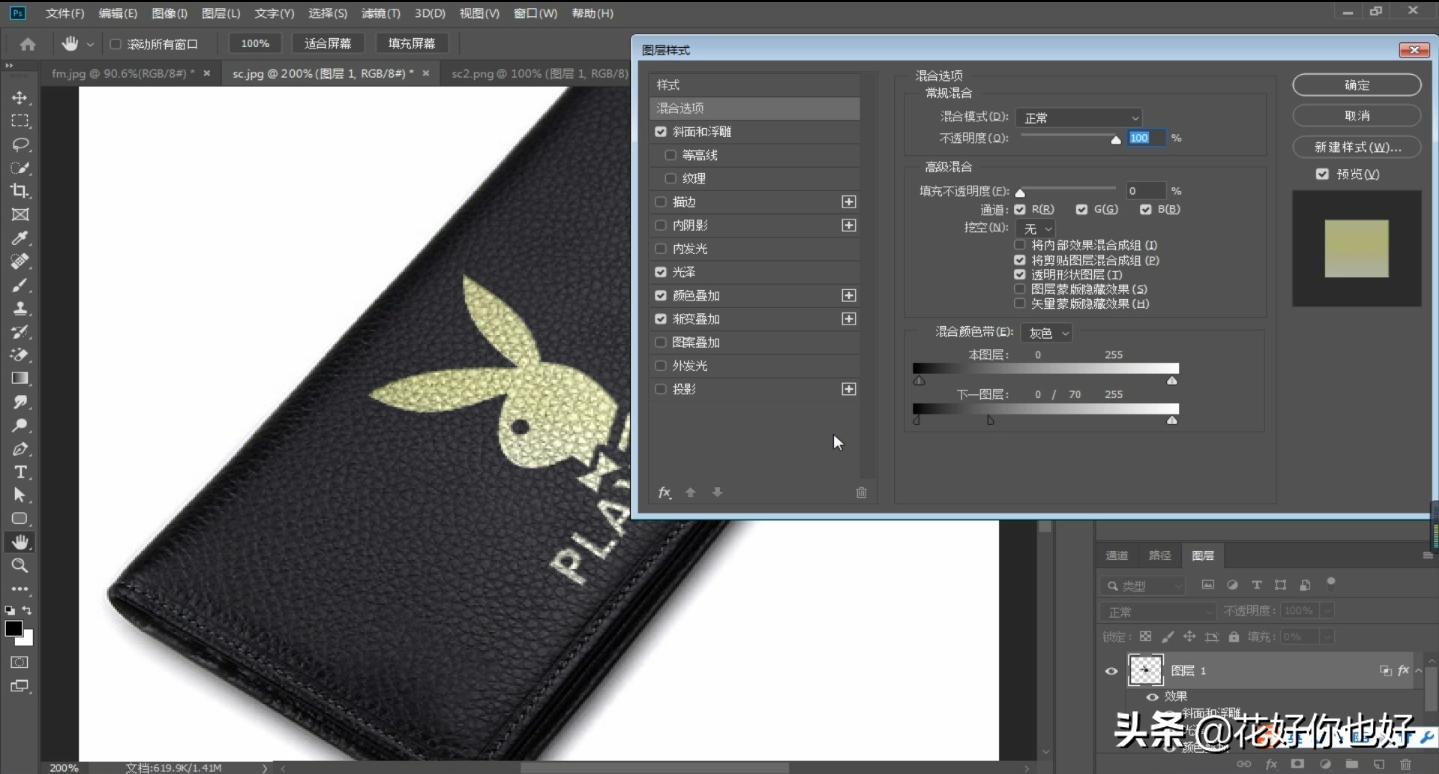Image resolution: width=1439 pixels, height=774 pixels.
Task: Select the Horizontal Type tool
Action: 20,470
